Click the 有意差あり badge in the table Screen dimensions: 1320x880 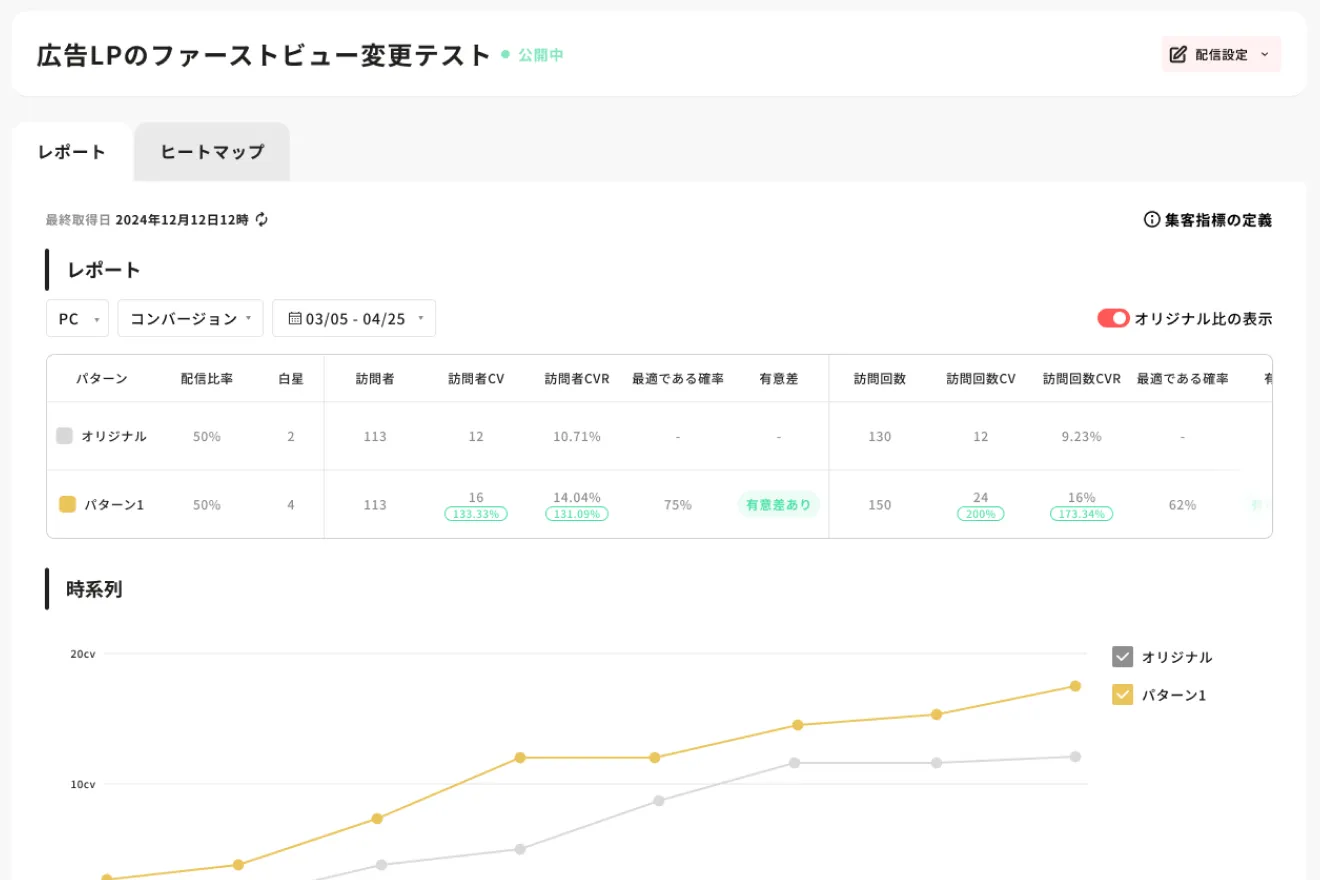[x=778, y=504]
